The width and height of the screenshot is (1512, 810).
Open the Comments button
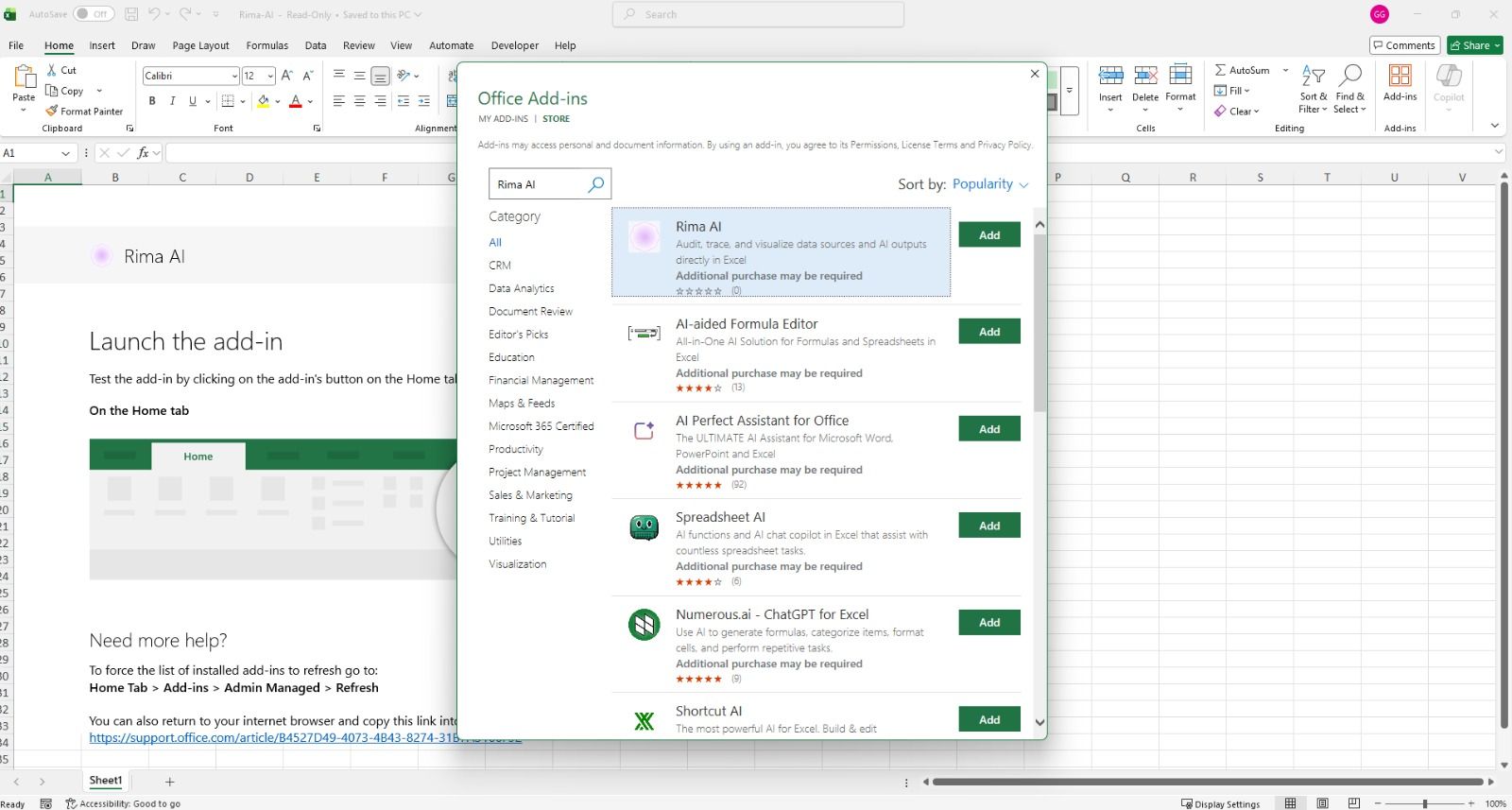click(1404, 45)
